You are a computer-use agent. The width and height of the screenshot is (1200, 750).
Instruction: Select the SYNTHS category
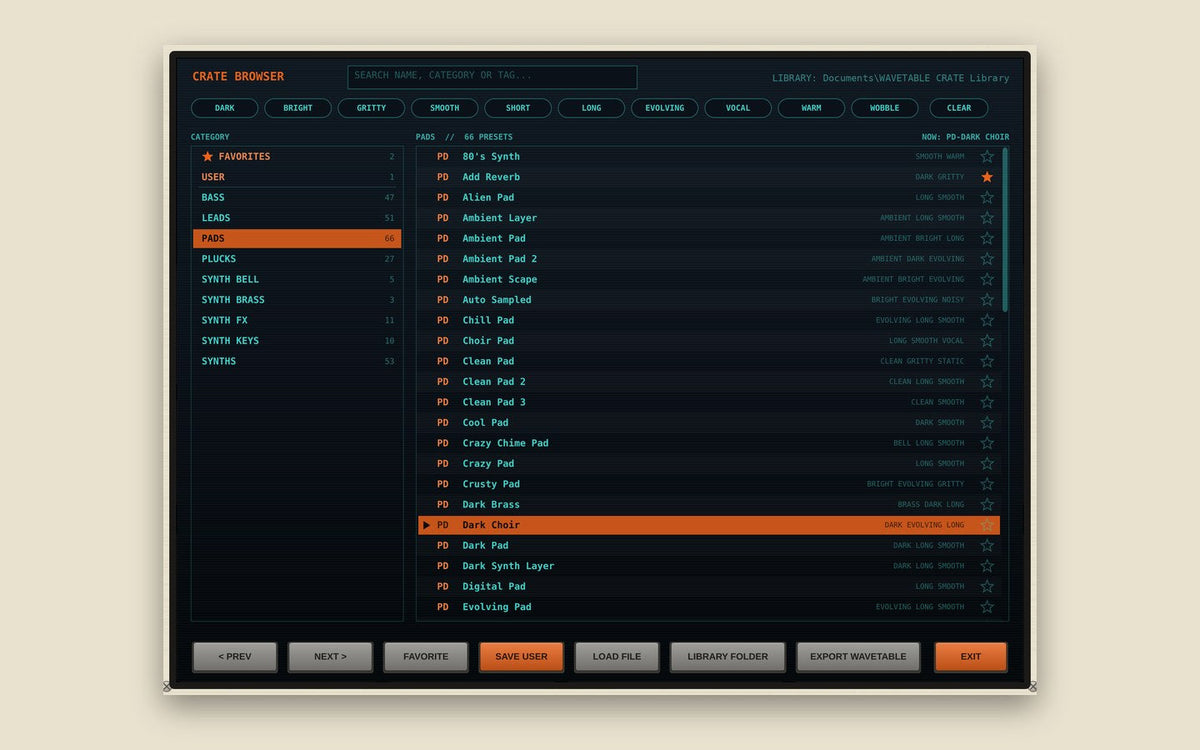click(297, 362)
